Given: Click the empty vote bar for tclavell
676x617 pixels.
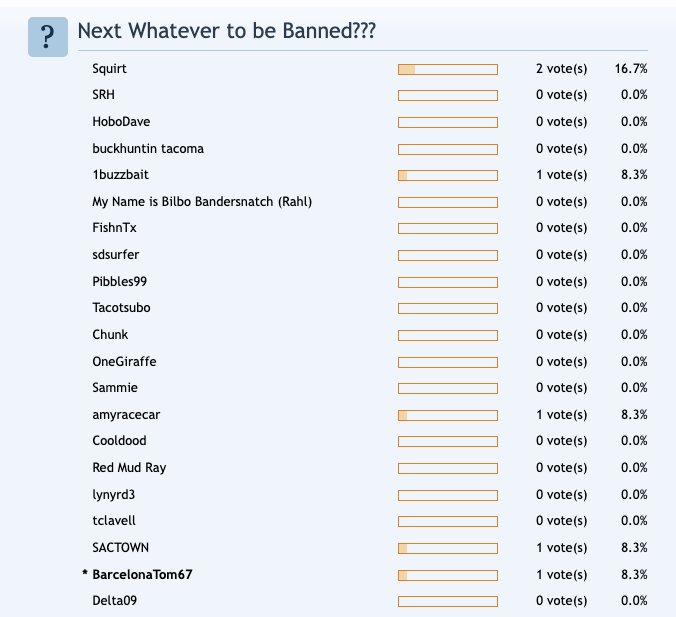Looking at the screenshot, I should 448,522.
